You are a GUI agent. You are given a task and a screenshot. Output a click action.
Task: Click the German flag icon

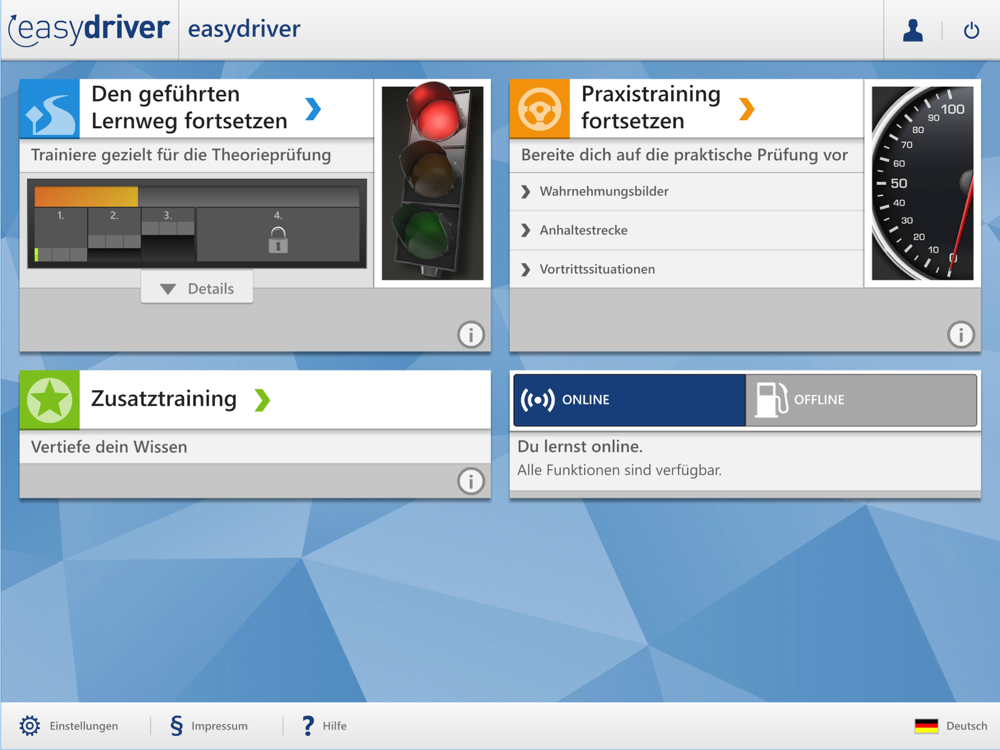pyautogui.click(x=926, y=726)
